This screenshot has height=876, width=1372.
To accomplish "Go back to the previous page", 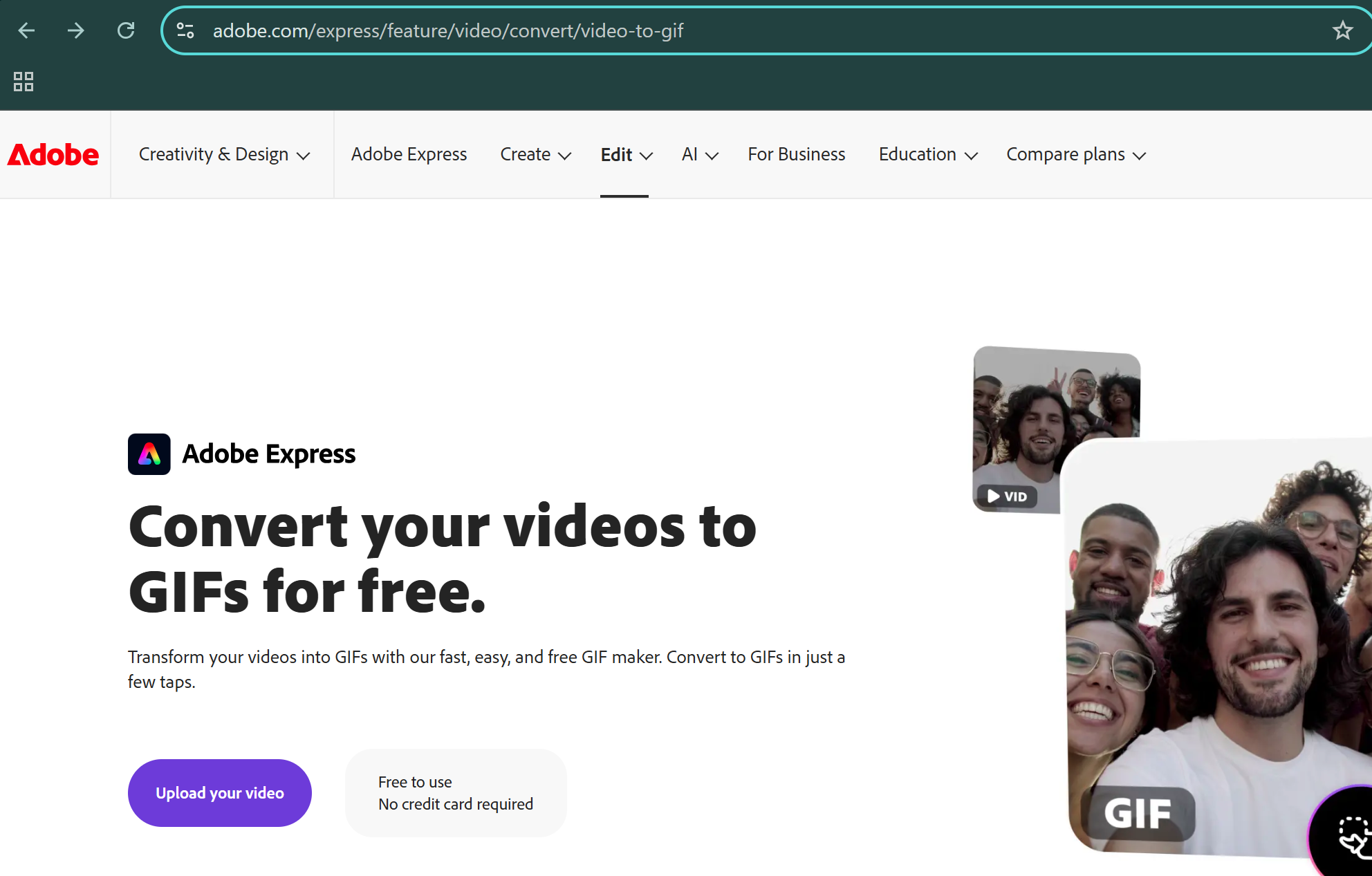I will [x=26, y=30].
